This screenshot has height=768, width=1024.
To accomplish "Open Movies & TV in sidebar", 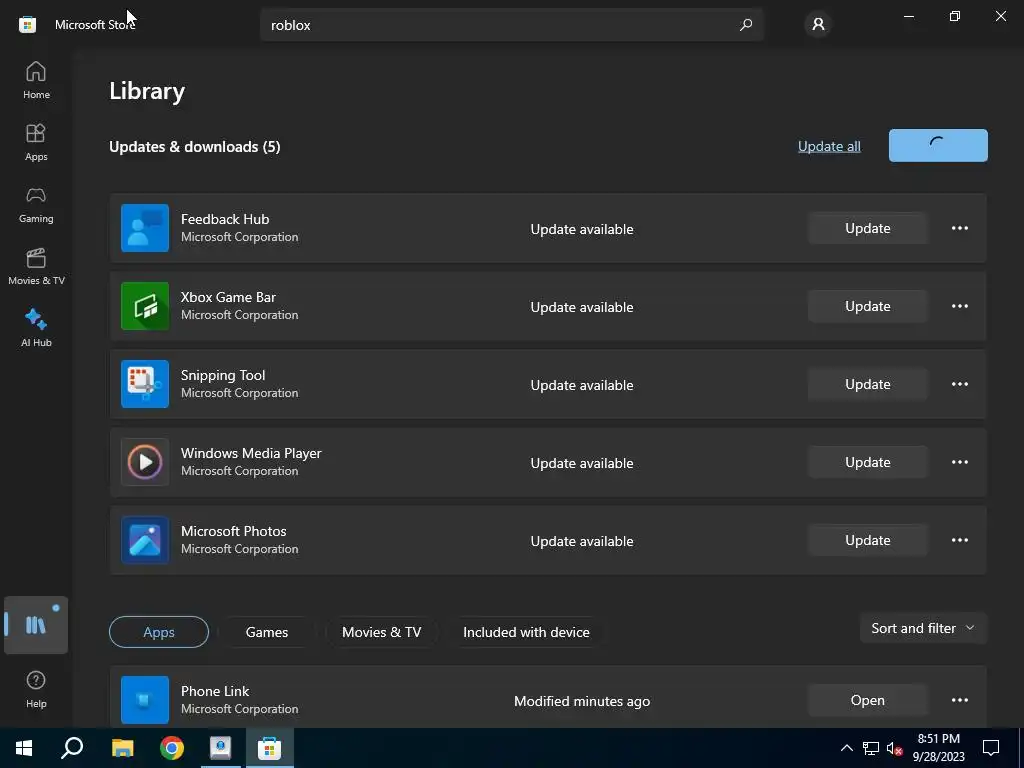I will point(36,266).
